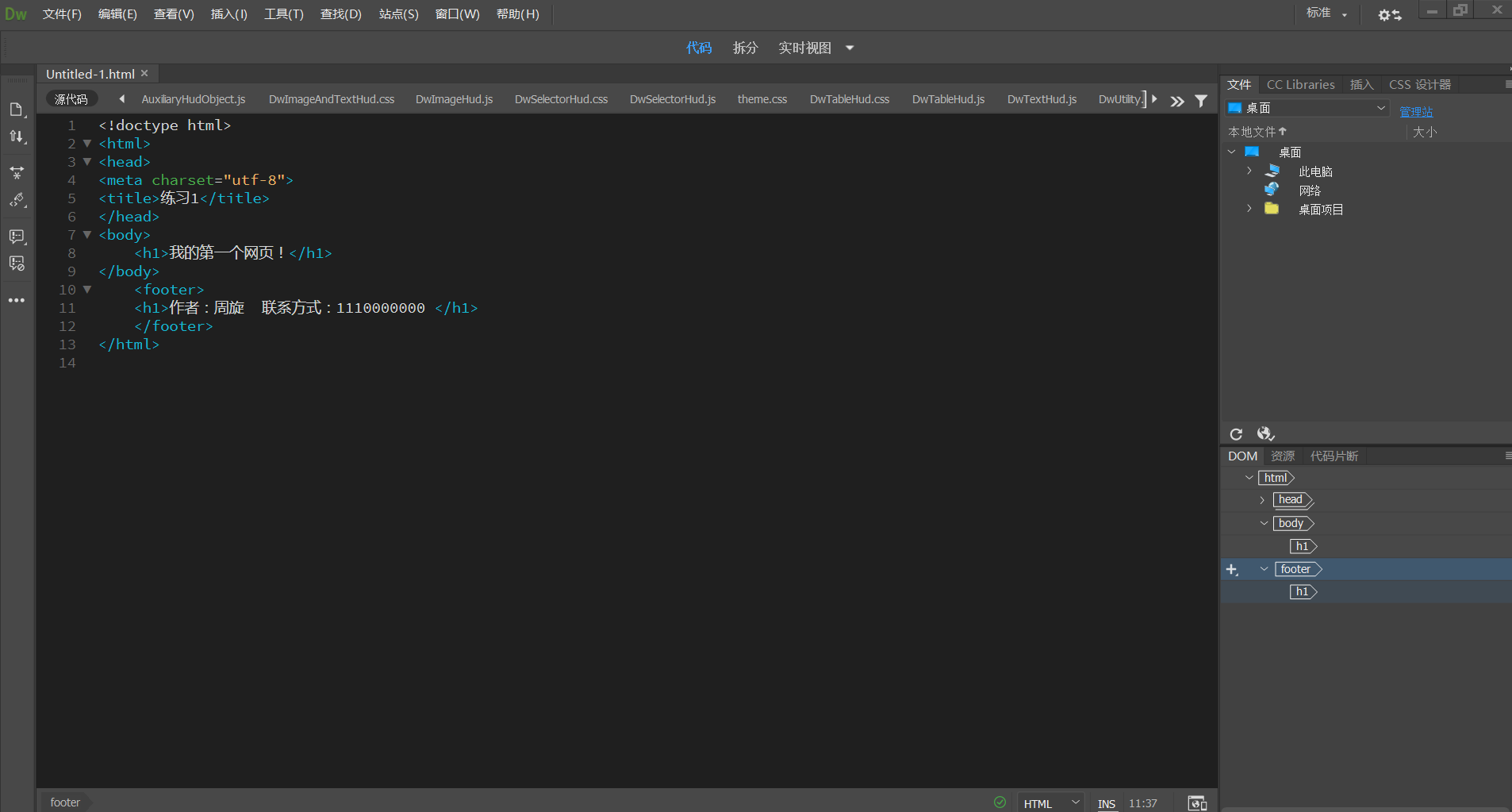Collapse the body tag at line 7
Viewport: 1512px width, 812px height.
point(87,235)
